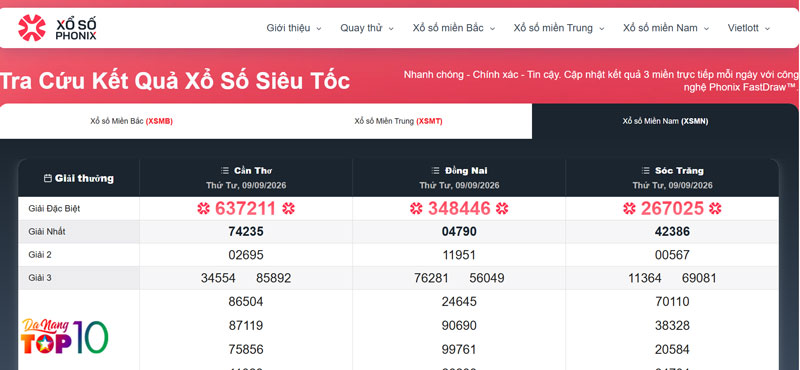This screenshot has height=370, width=800.
Task: Click special prize number 348446
Action: [x=459, y=208]
